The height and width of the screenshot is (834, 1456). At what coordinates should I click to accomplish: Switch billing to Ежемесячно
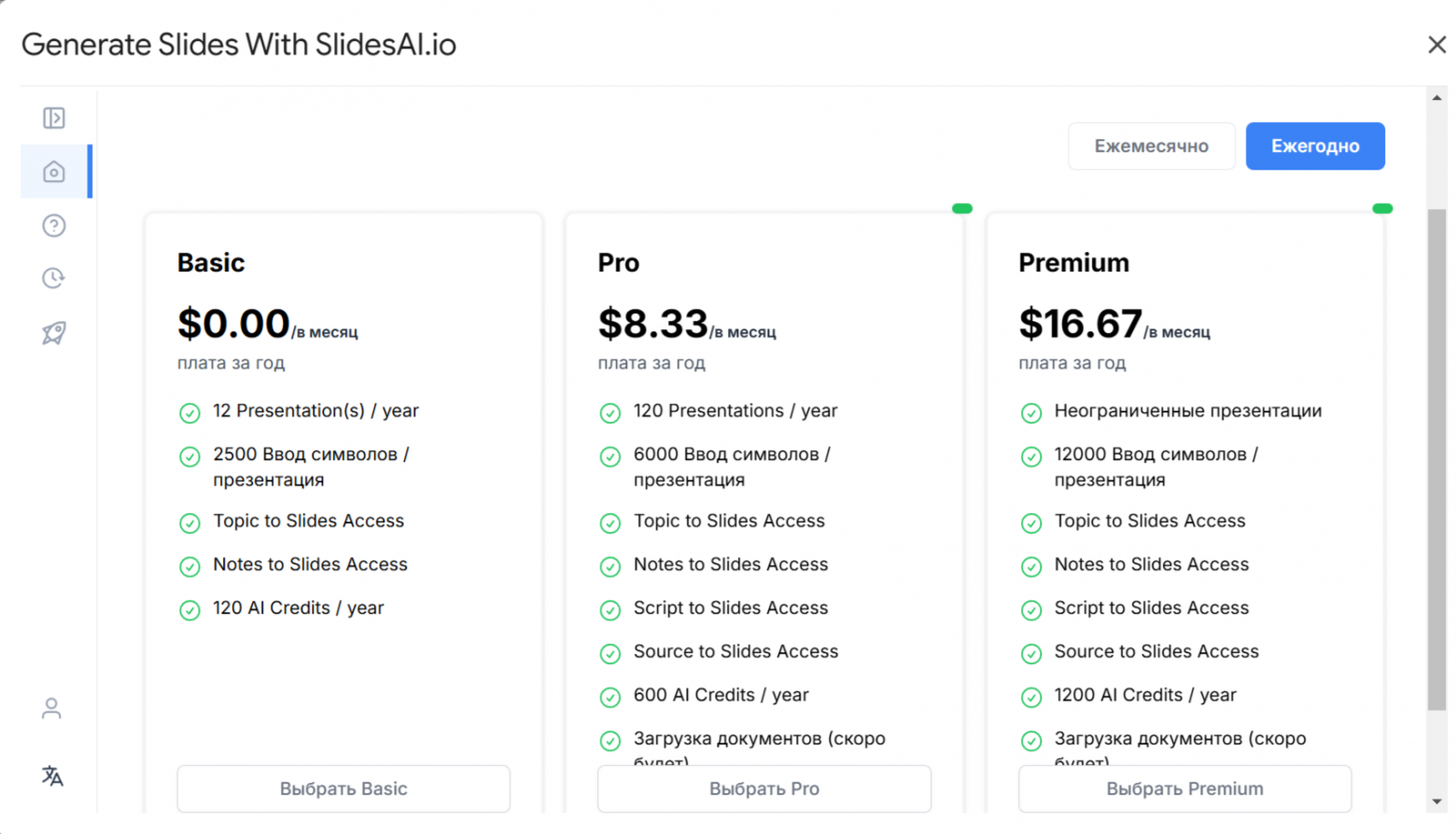click(1151, 146)
